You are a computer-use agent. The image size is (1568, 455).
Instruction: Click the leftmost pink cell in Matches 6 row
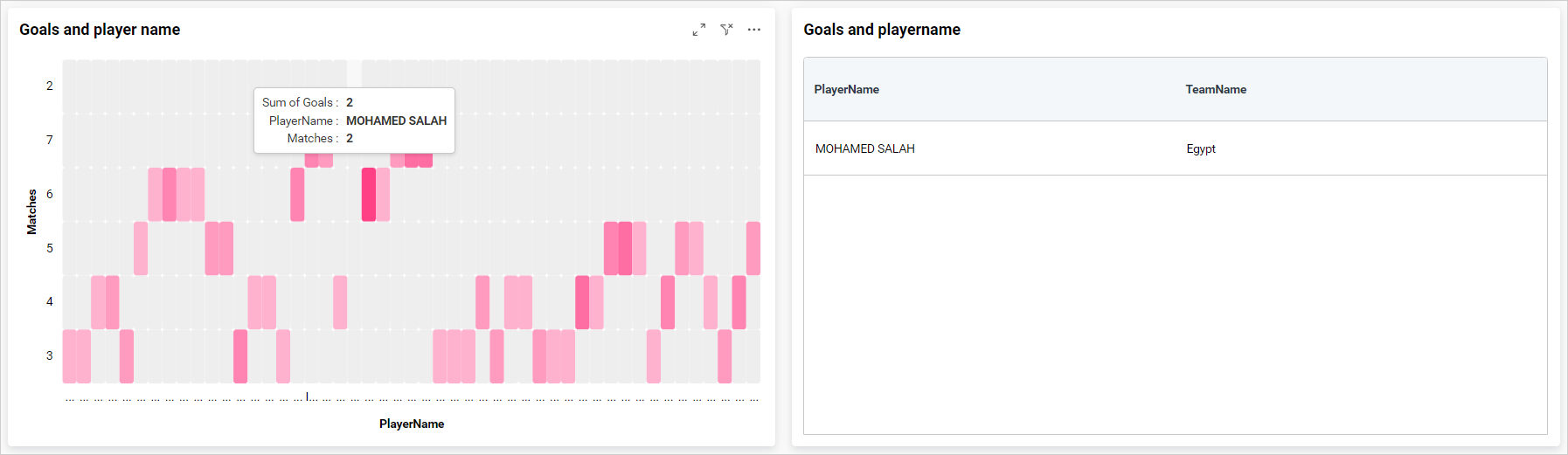(x=155, y=194)
